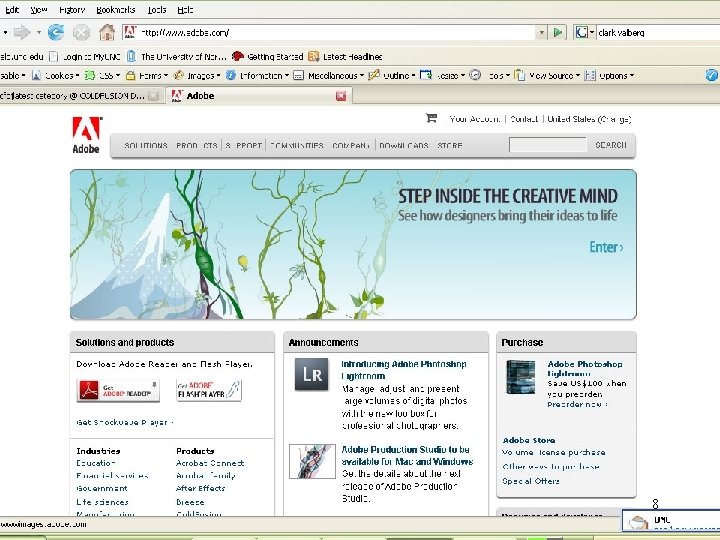This screenshot has width=720, height=540.
Task: Open the Outline toolbar dropdown
Action: click(392, 75)
